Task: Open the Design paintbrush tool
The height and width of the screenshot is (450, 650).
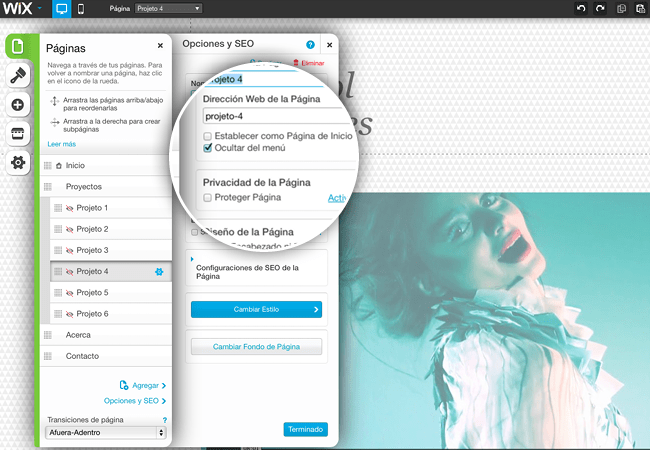Action: (18, 75)
